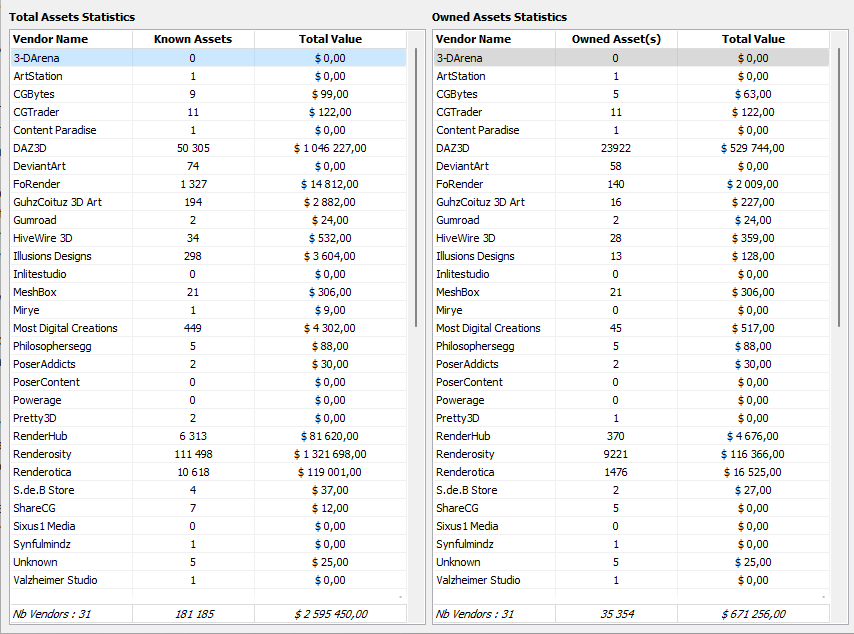The width and height of the screenshot is (854, 634).
Task: Select Illusions Designs with 13 owned assets
Action: 632,256
